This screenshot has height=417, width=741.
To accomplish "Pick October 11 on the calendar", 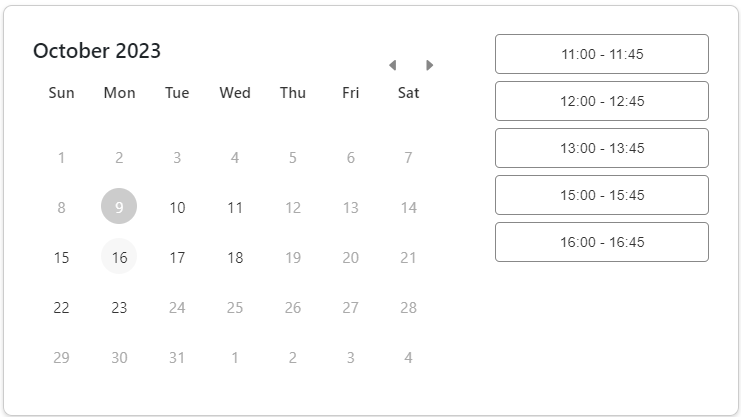I will pyautogui.click(x=235, y=207).
